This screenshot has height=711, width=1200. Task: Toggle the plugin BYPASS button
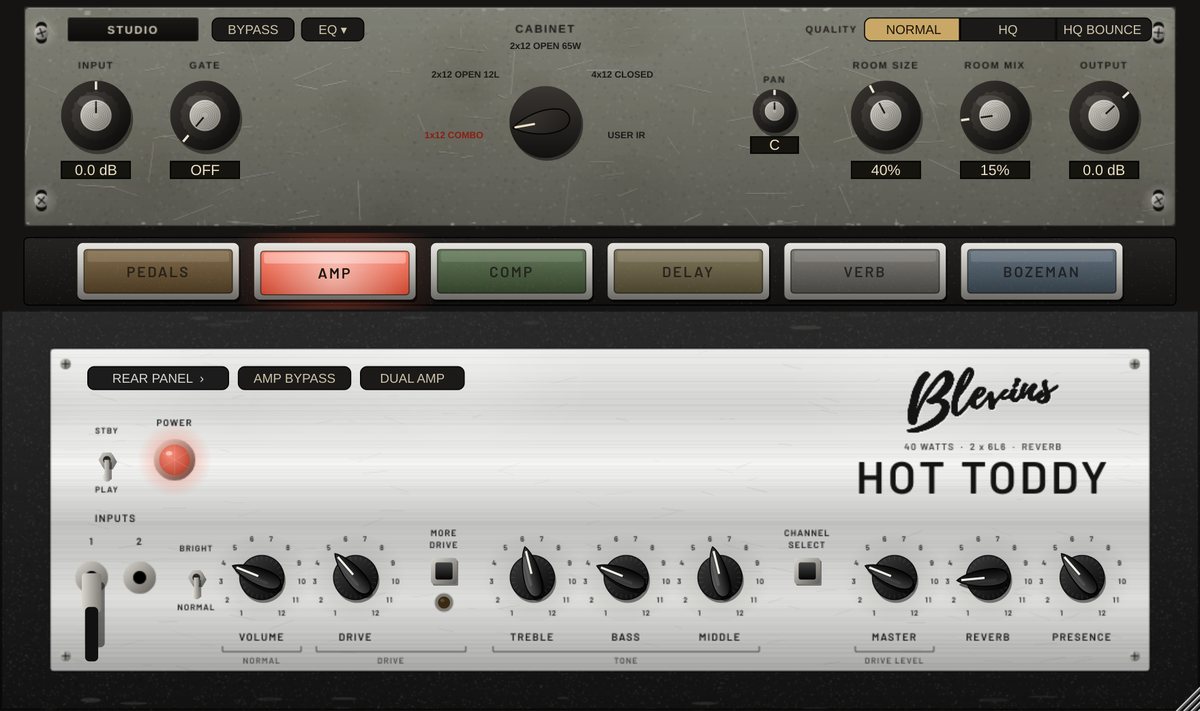coord(253,29)
